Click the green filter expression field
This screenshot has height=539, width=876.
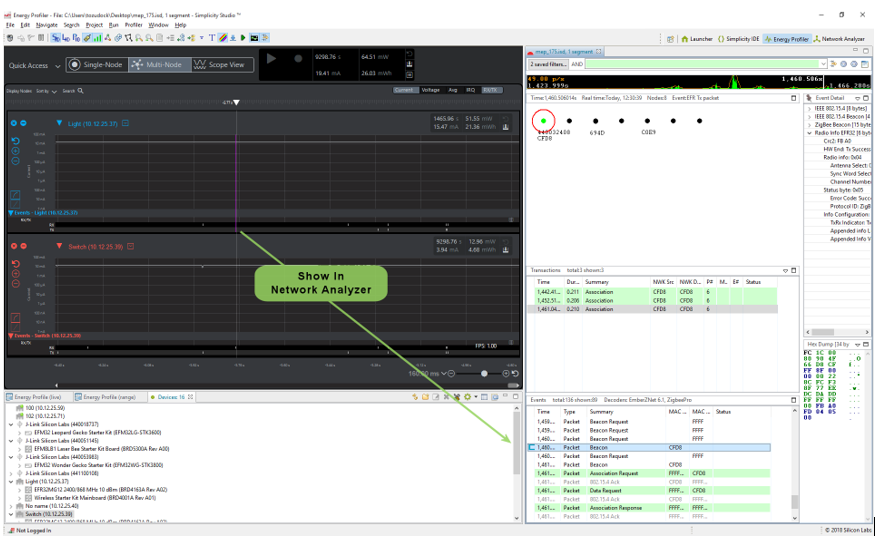click(702, 64)
